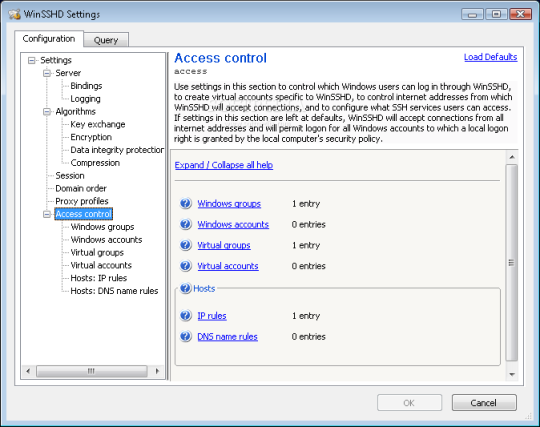The image size is (540, 427).
Task: Click help icon beside Windows accounts link
Action: click(185, 224)
